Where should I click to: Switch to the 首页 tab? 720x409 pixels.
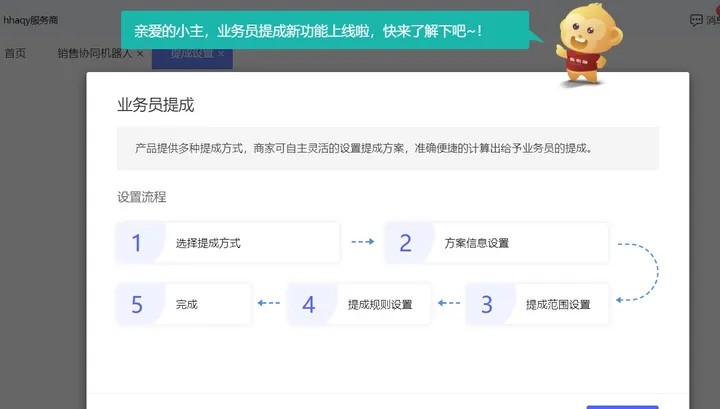tap(15, 53)
